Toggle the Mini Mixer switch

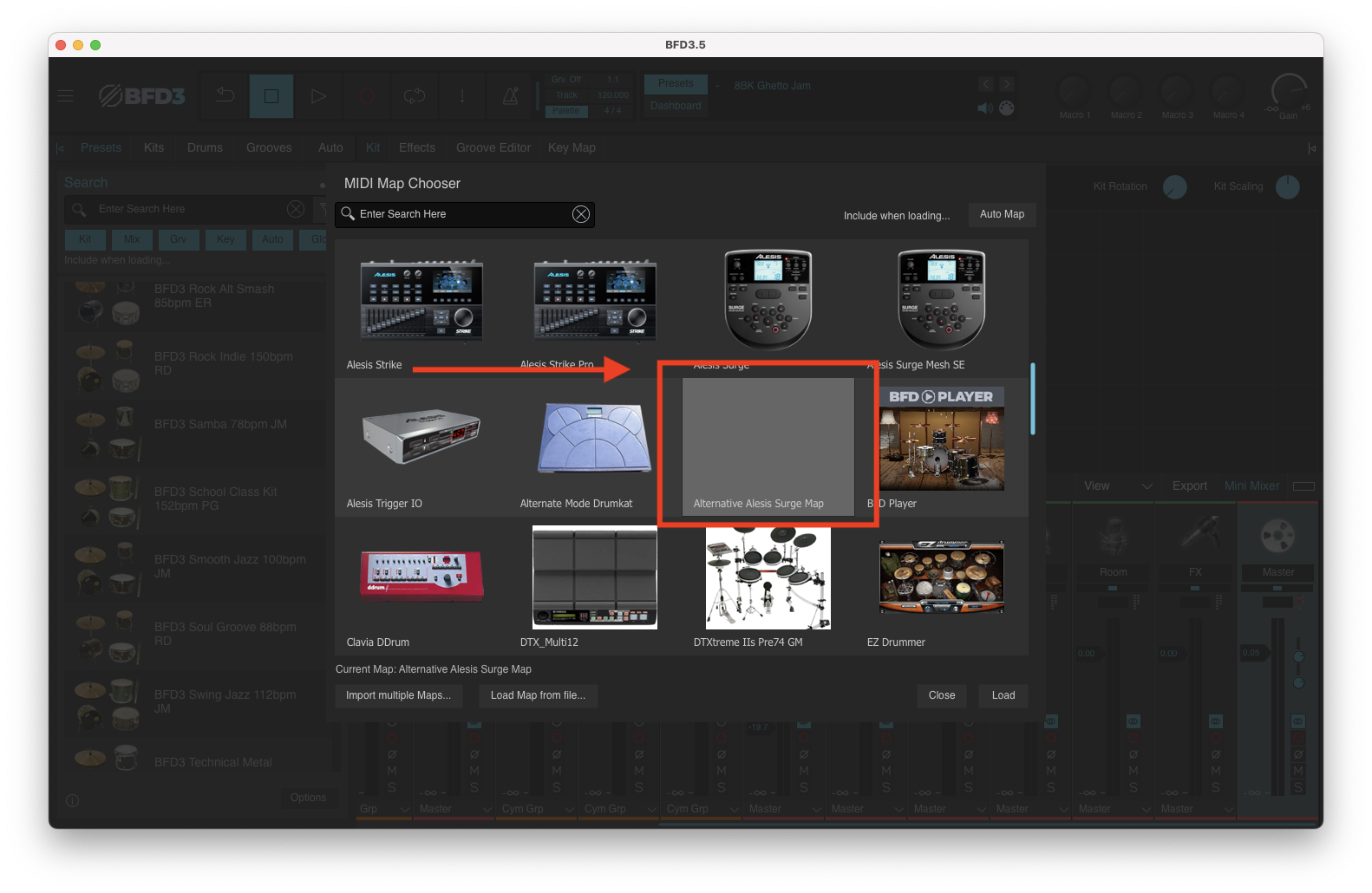[1303, 486]
